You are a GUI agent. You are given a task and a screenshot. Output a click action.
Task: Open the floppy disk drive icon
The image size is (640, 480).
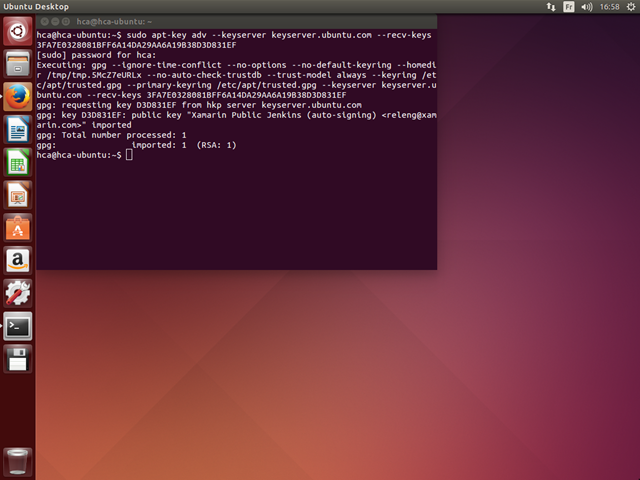pos(18,359)
